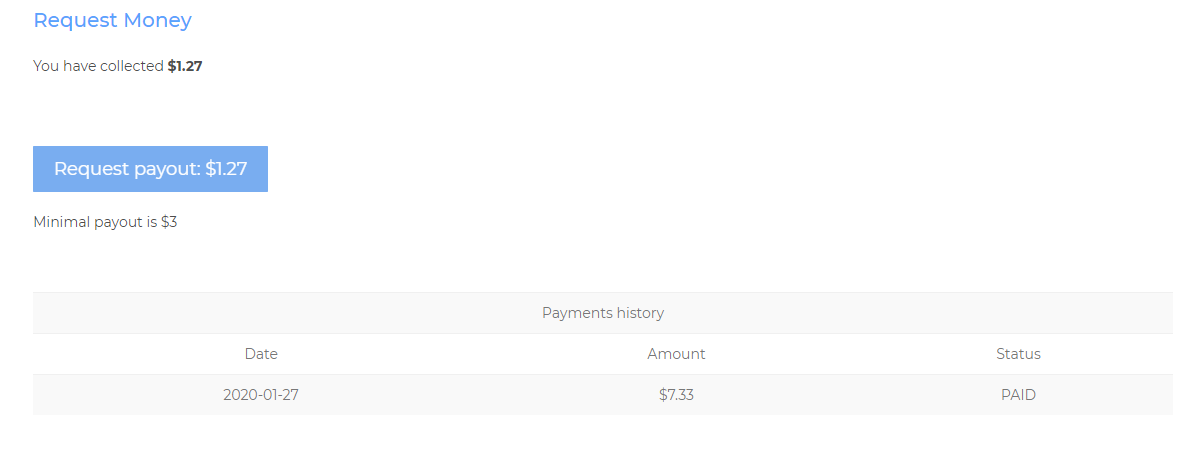Click the Status column header
This screenshot has height=451, width=1185.
click(x=1018, y=354)
